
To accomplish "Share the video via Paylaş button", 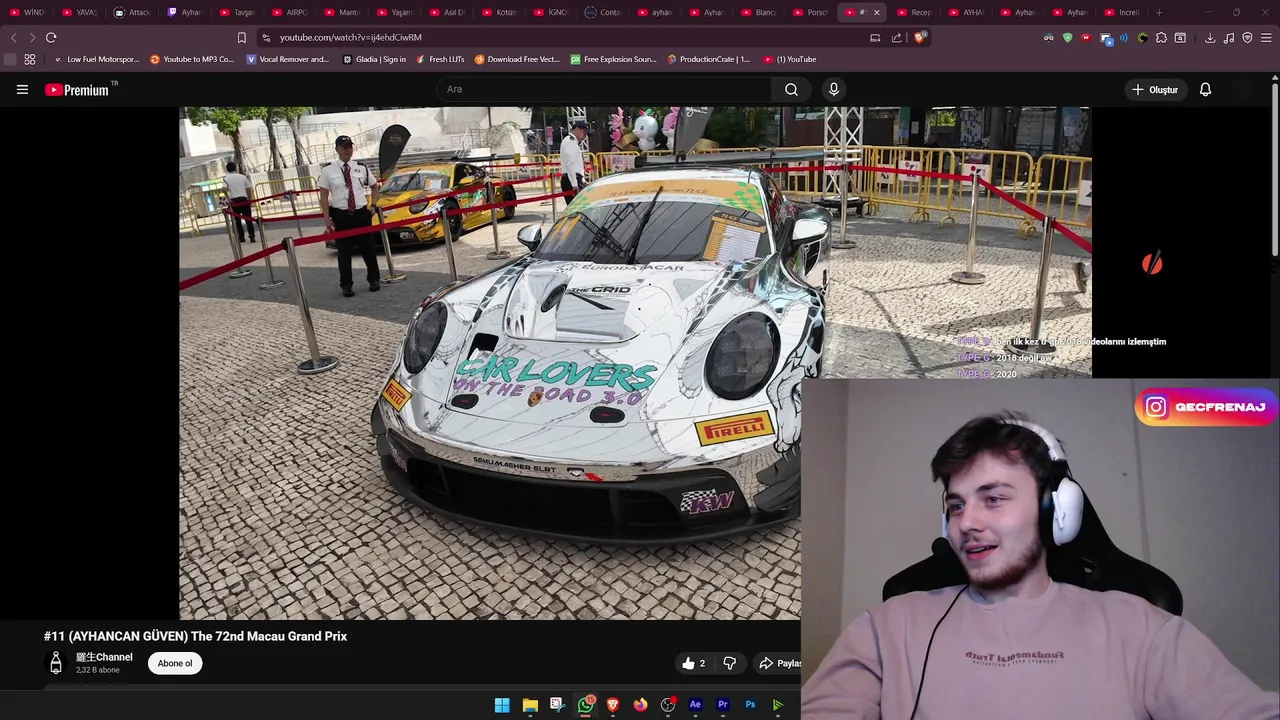I will pyautogui.click(x=779, y=663).
